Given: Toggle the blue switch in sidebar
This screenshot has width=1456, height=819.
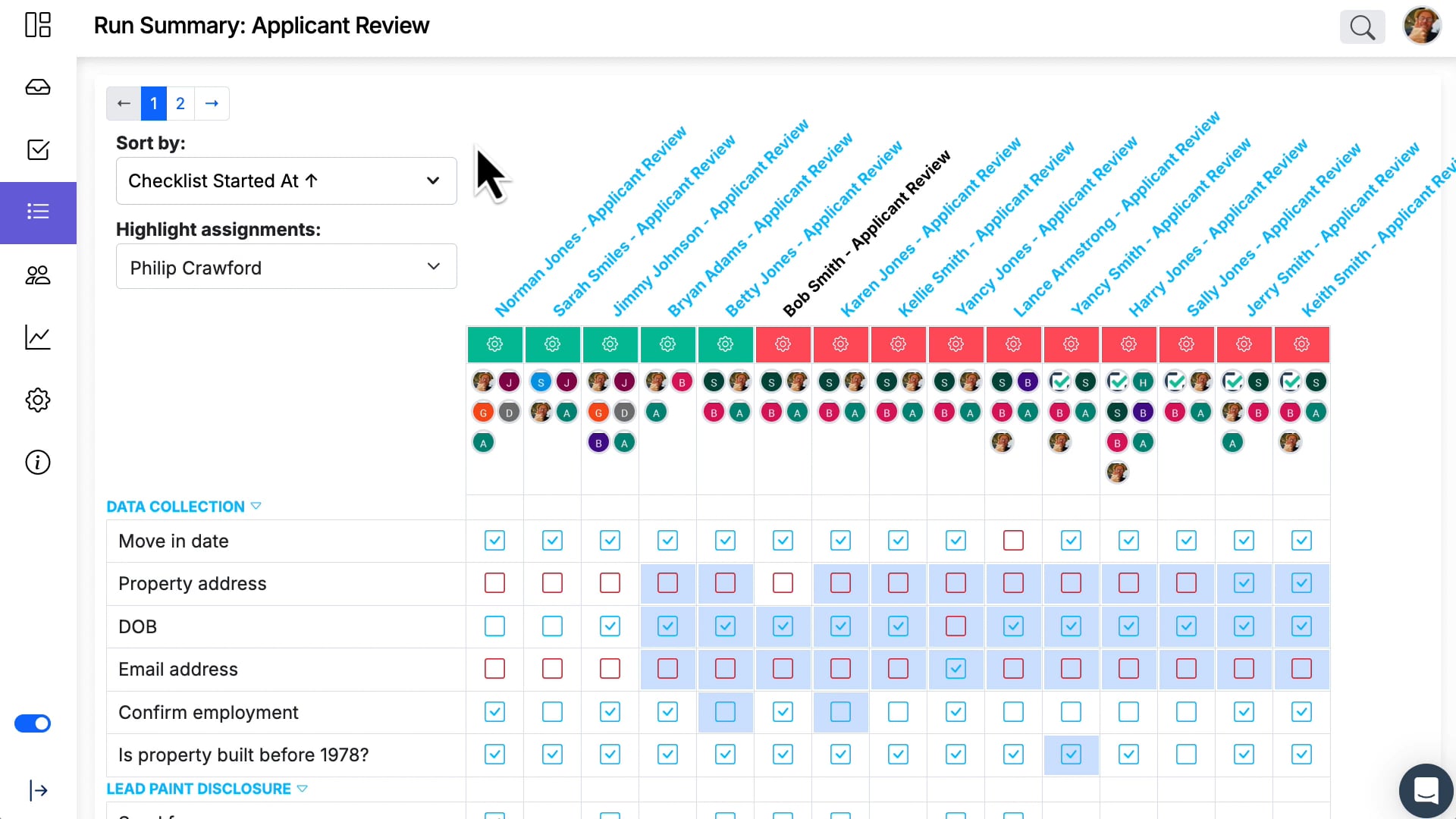Looking at the screenshot, I should 33,723.
